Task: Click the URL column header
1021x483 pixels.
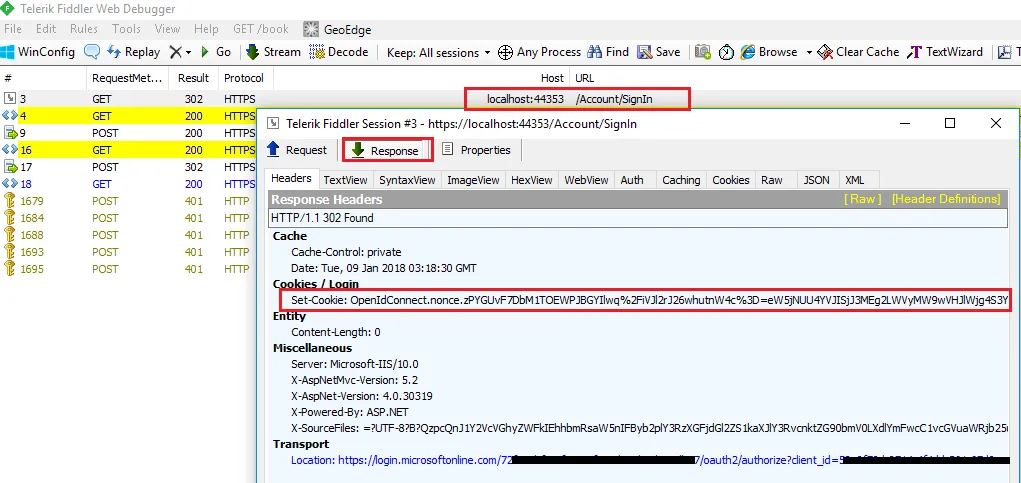Action: tap(585, 78)
